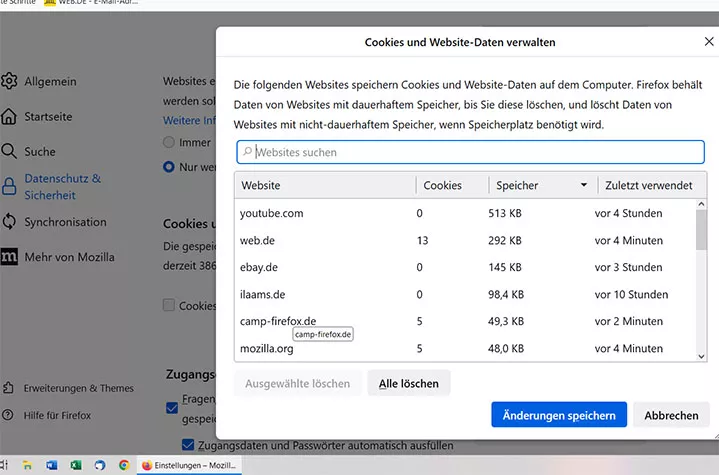719x475 pixels.
Task: Click the Synchronisation arrows icon
Action: point(9,222)
